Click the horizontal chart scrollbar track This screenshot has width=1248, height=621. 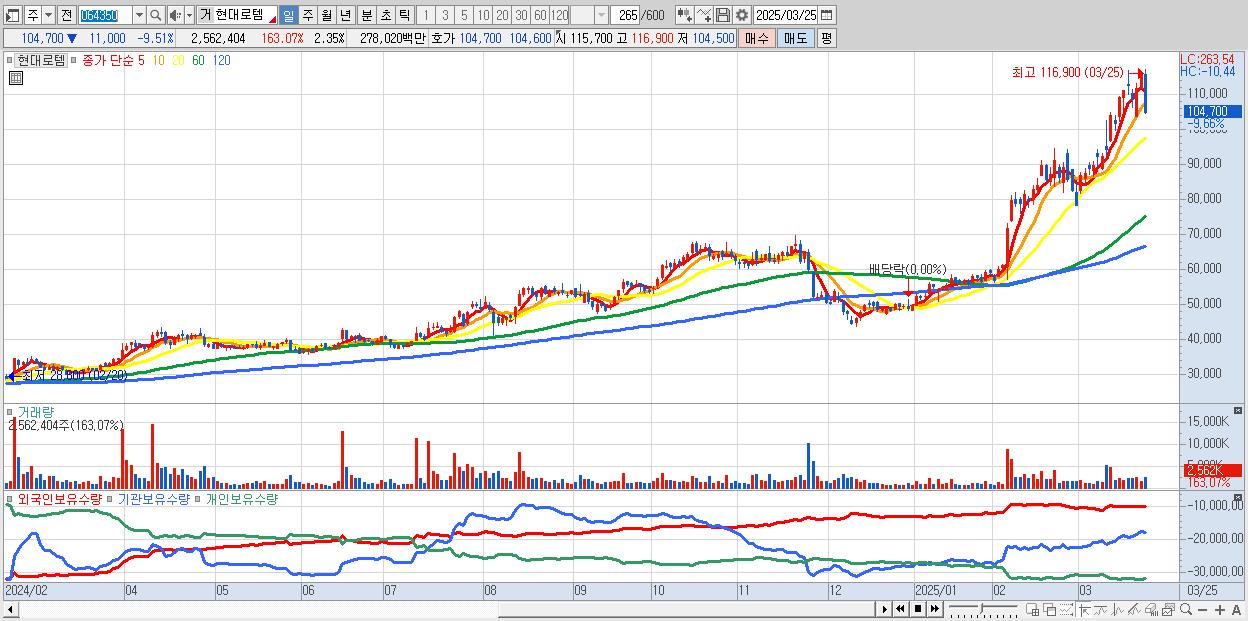coord(438,609)
